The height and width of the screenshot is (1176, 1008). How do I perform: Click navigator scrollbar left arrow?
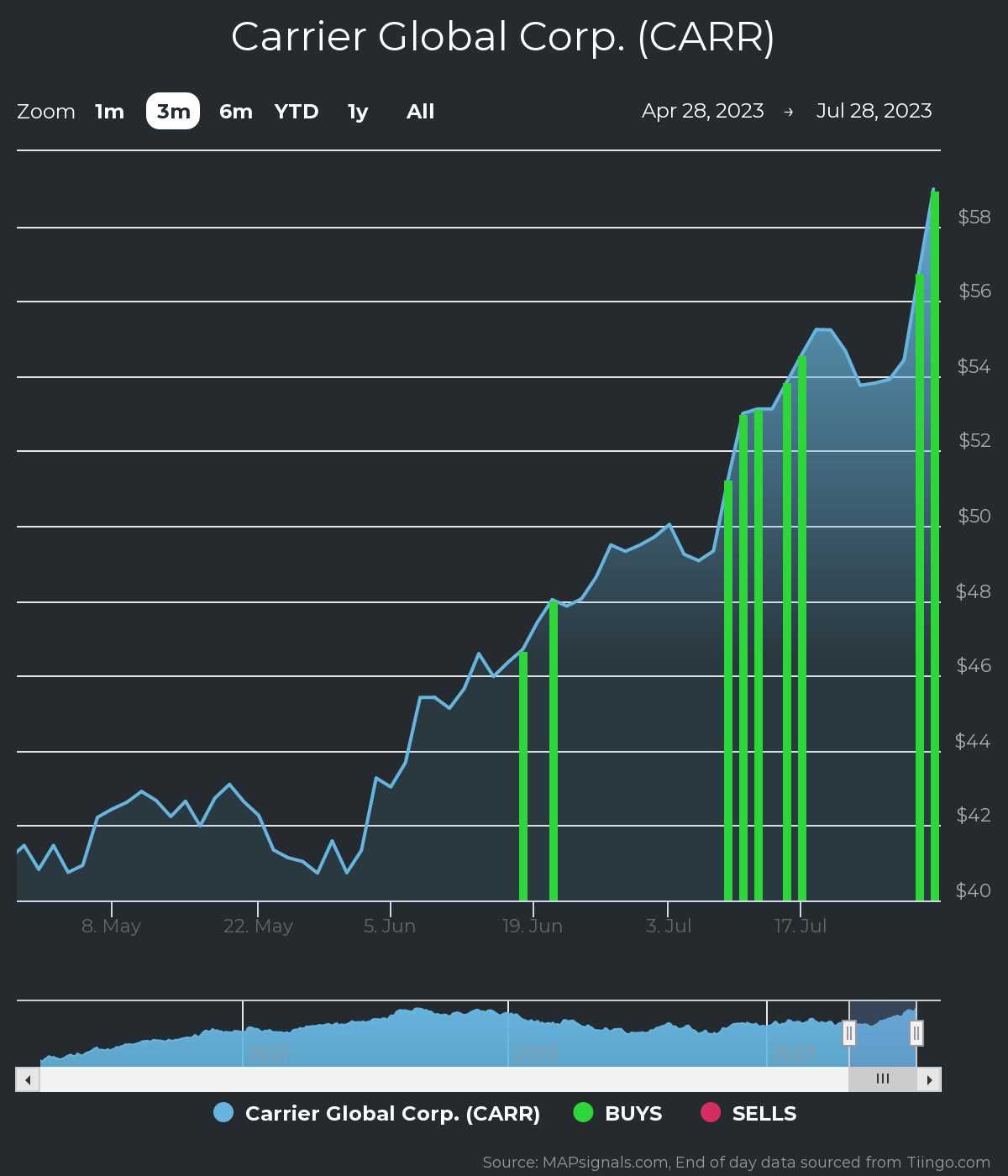tap(28, 1079)
